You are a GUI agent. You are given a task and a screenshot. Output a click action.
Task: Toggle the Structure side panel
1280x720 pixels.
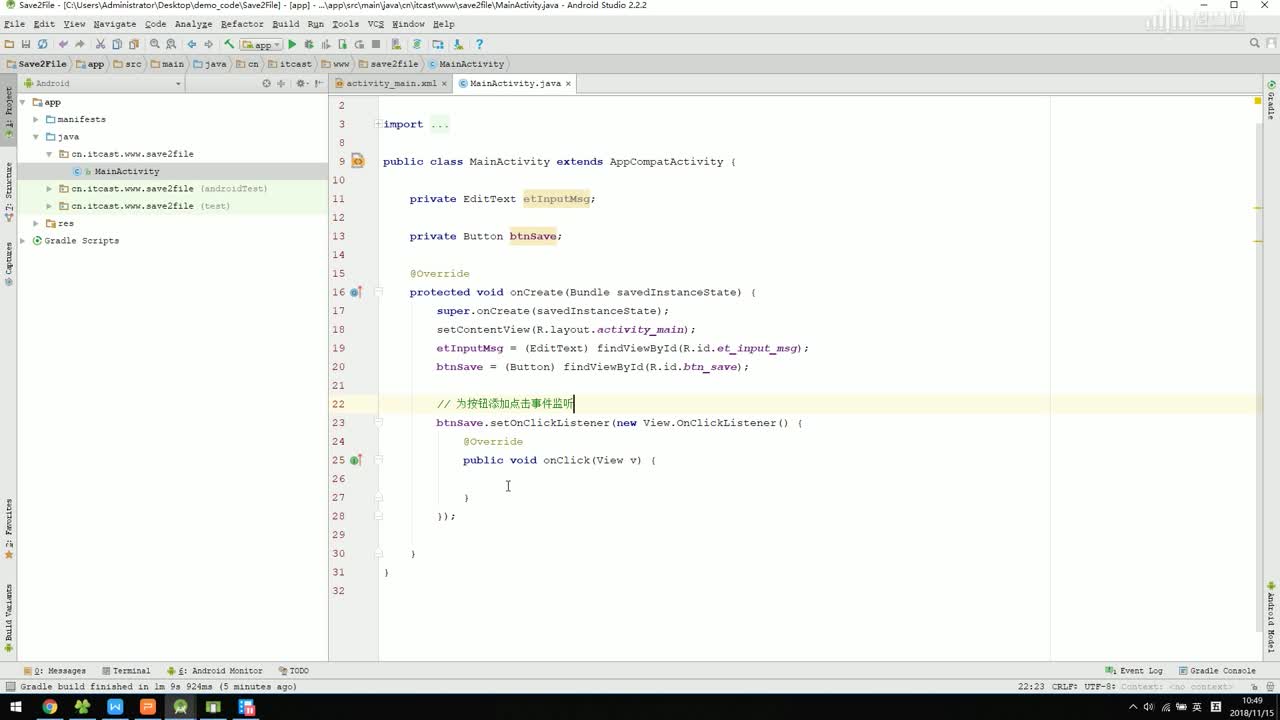tap(9, 192)
